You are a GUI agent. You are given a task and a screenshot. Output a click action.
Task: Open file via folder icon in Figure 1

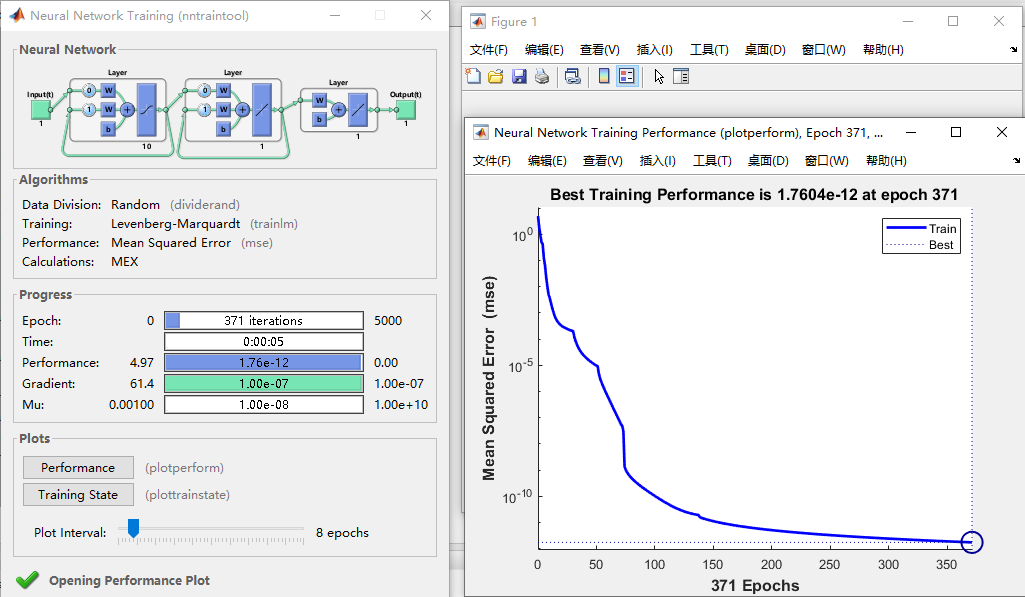click(x=496, y=77)
